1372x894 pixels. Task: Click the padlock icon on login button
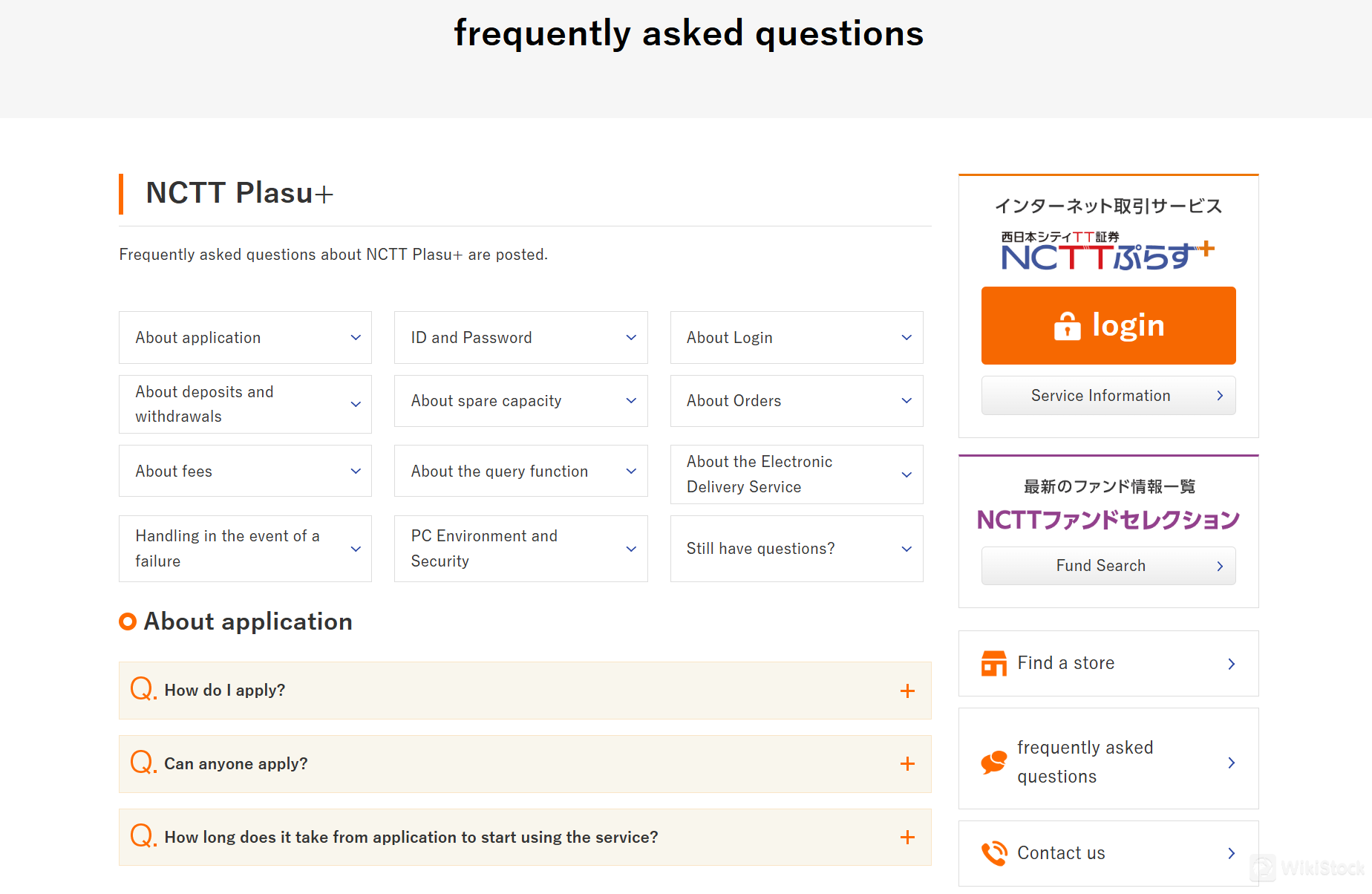pyautogui.click(x=1067, y=325)
